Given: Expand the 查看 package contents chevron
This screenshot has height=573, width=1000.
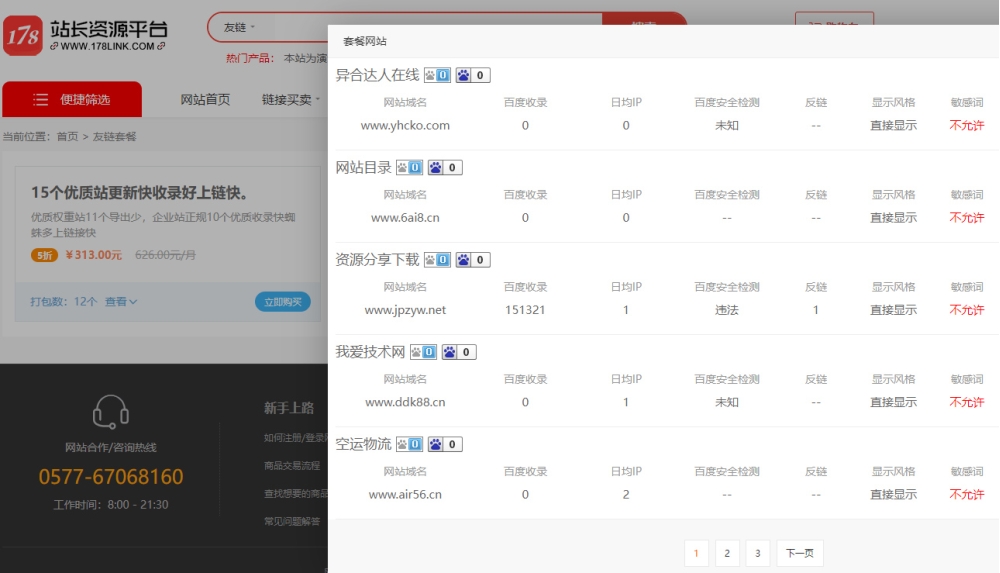Looking at the screenshot, I should pos(121,302).
